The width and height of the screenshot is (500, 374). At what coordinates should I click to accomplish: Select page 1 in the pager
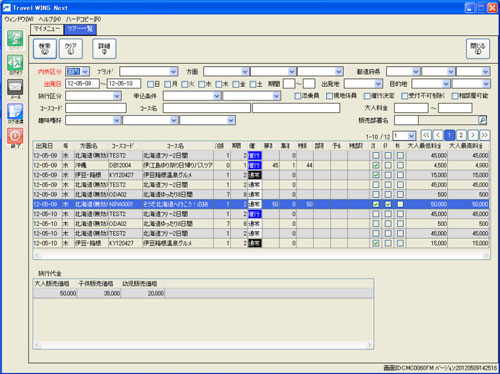(x=450, y=135)
